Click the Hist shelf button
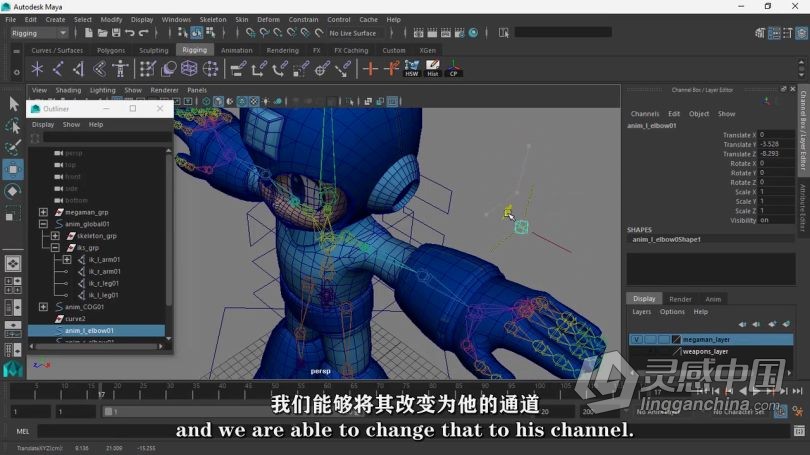The width and height of the screenshot is (810, 455). pos(432,68)
